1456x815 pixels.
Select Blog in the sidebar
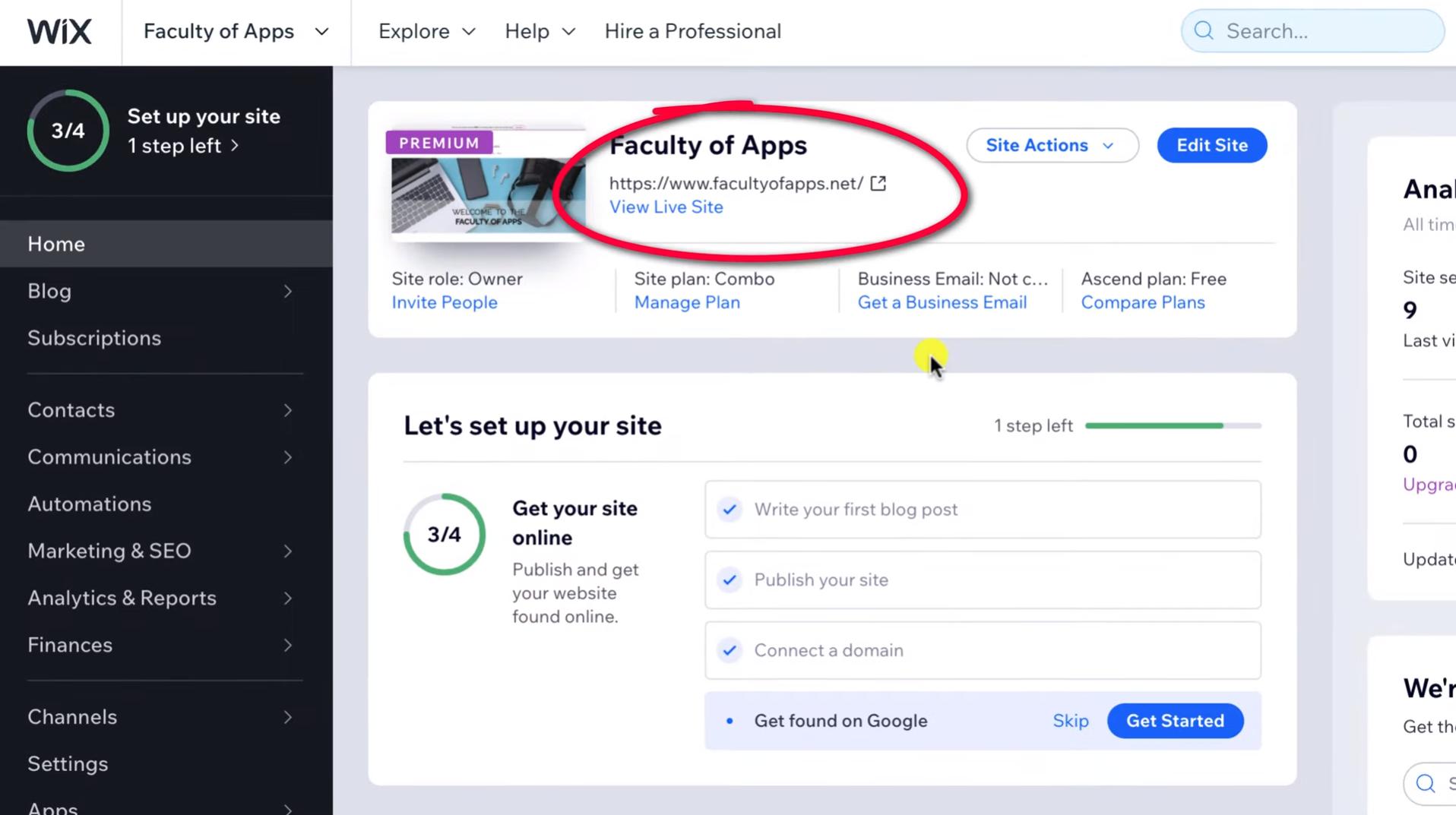click(49, 291)
